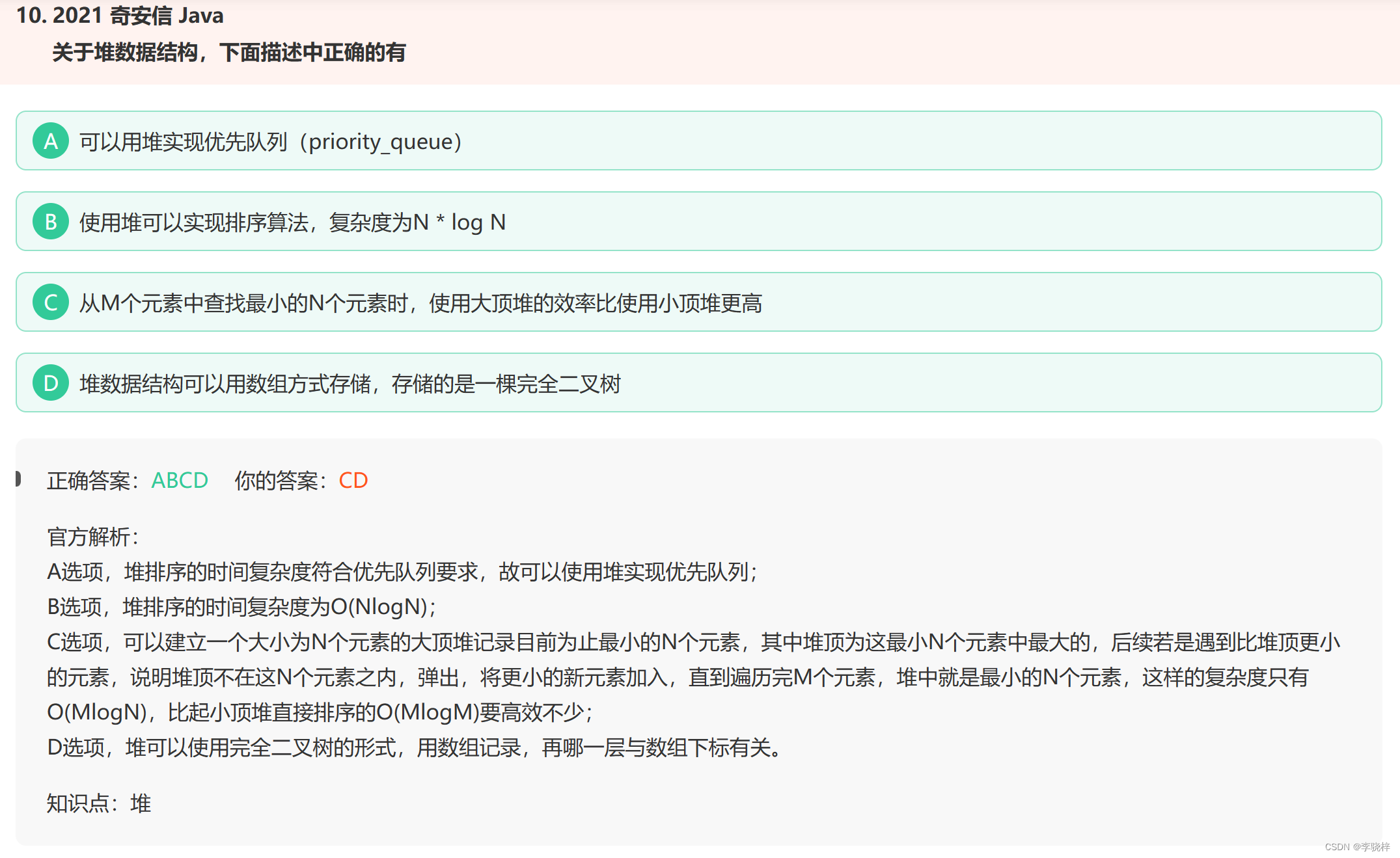Select option C about 大顶堆 efficiency
This screenshot has width=1400, height=858.
coord(420,302)
